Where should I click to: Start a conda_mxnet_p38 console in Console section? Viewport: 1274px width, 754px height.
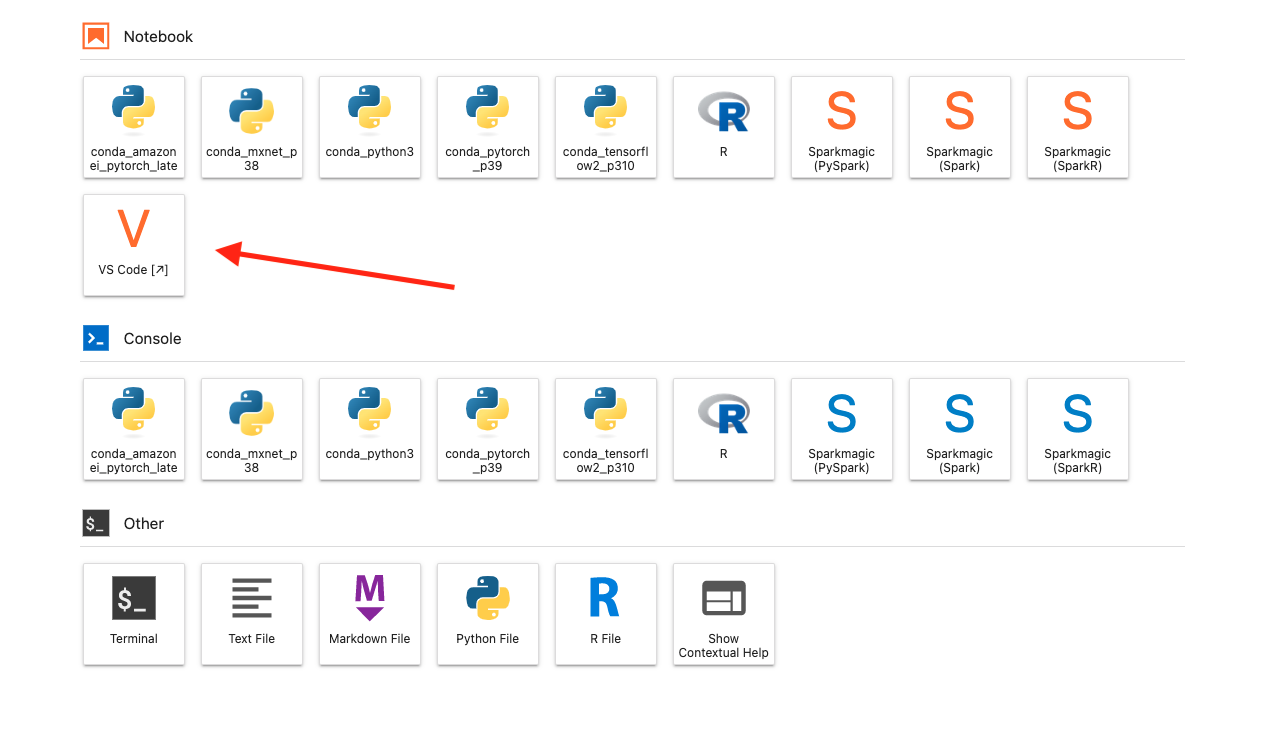tap(252, 429)
